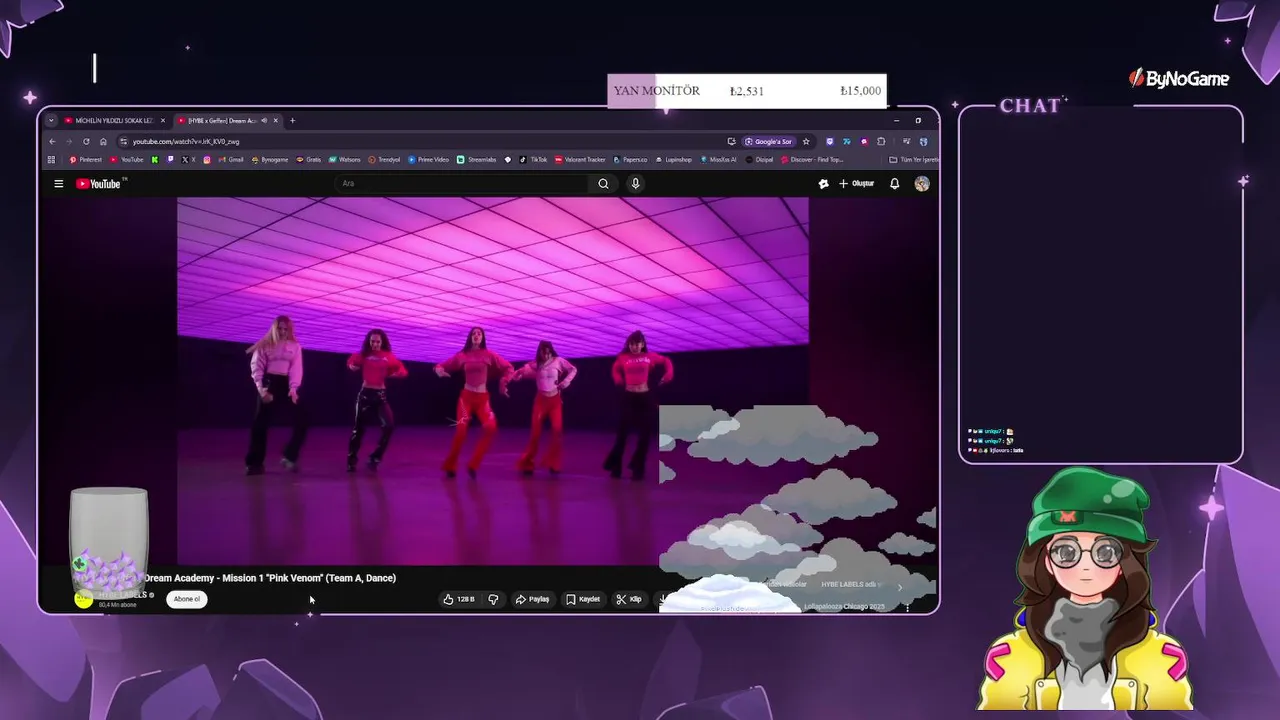Screen dimensions: 1280x720
Task: Open the browser home page icon
Action: tap(103, 142)
